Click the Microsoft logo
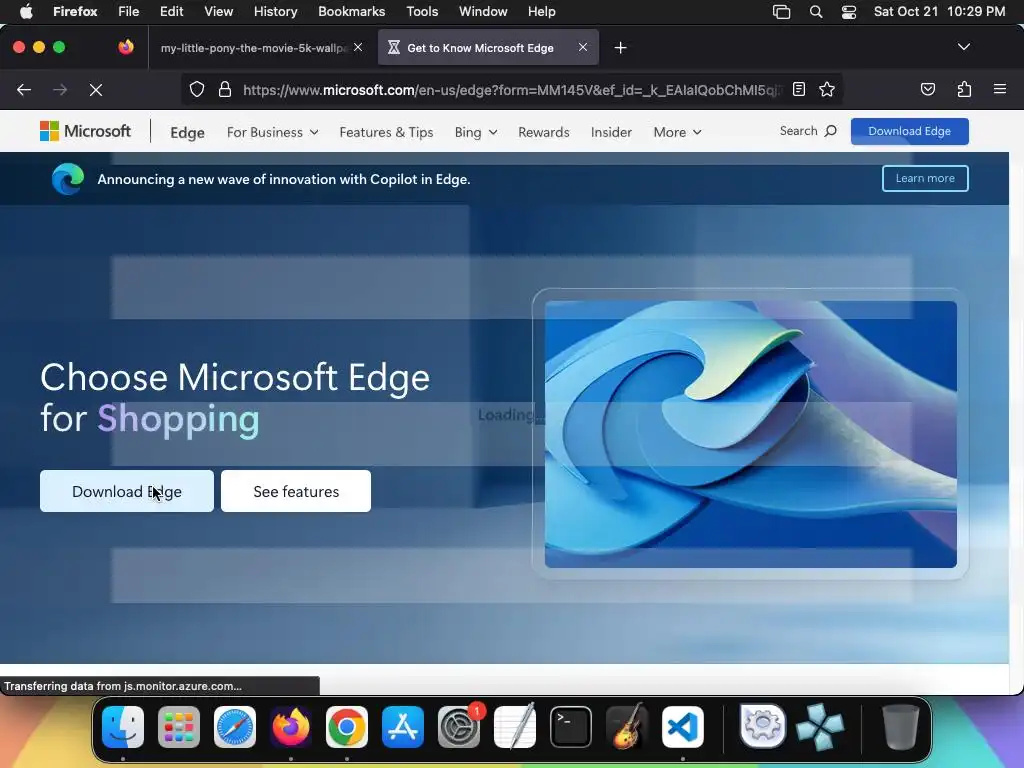The image size is (1024, 768). pos(86,131)
